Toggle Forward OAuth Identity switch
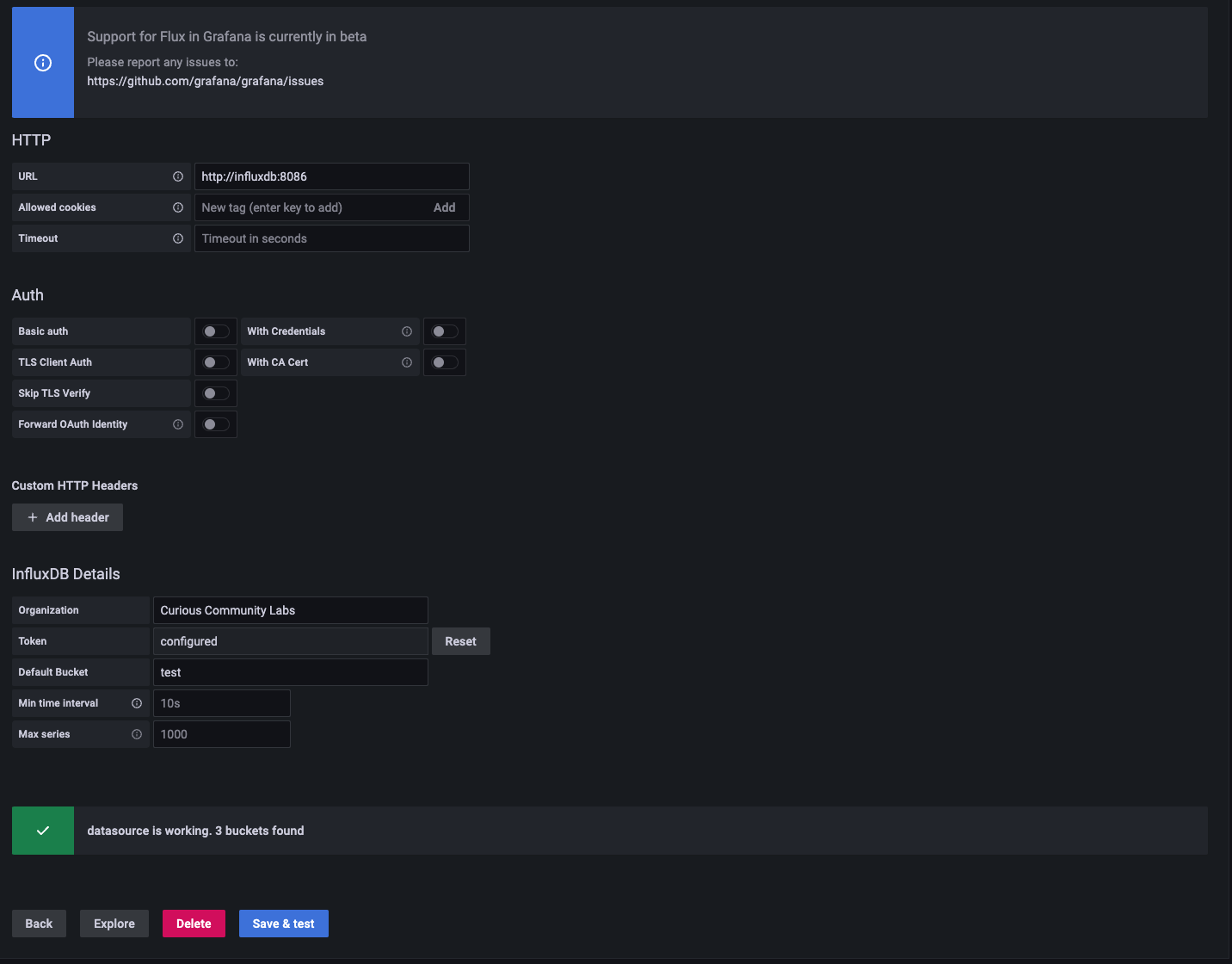Viewport: 1232px width, 964px height. (x=216, y=424)
